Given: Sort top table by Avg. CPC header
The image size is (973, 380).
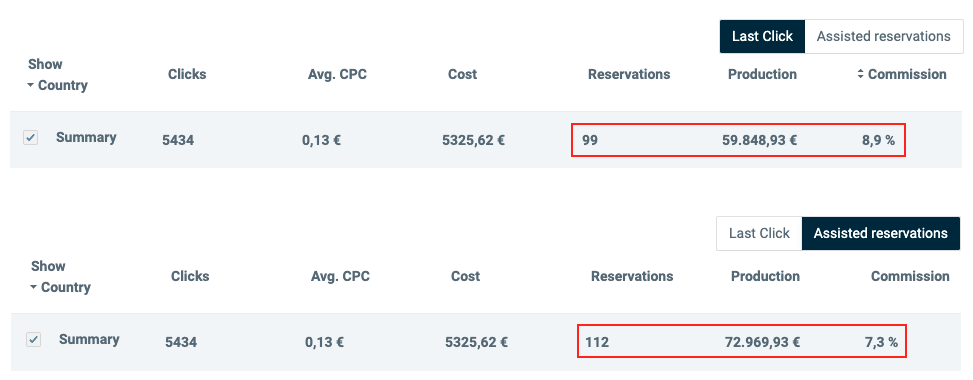Looking at the screenshot, I should (x=337, y=75).
